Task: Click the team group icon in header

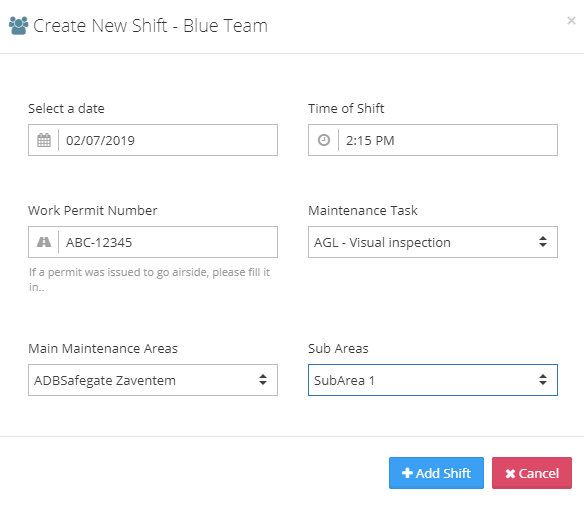Action: (18, 25)
